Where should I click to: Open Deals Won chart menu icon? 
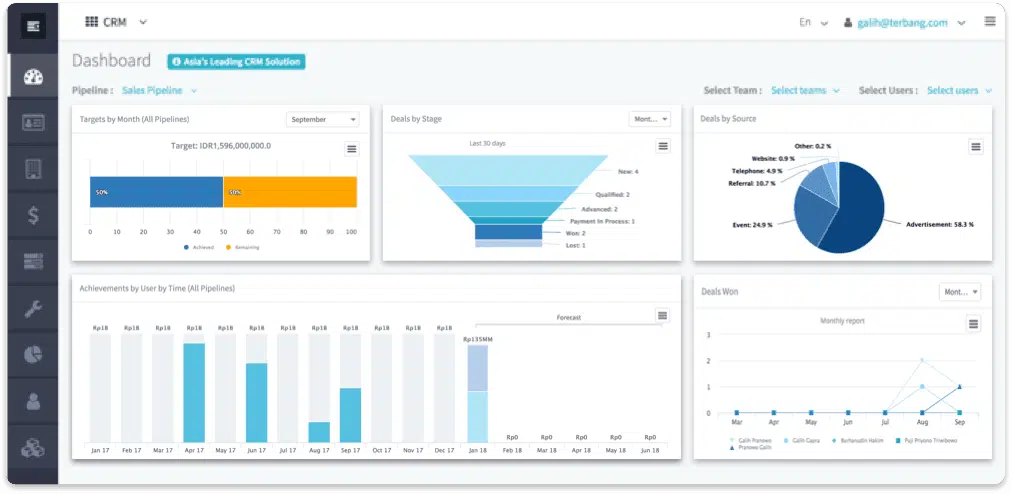click(x=974, y=324)
